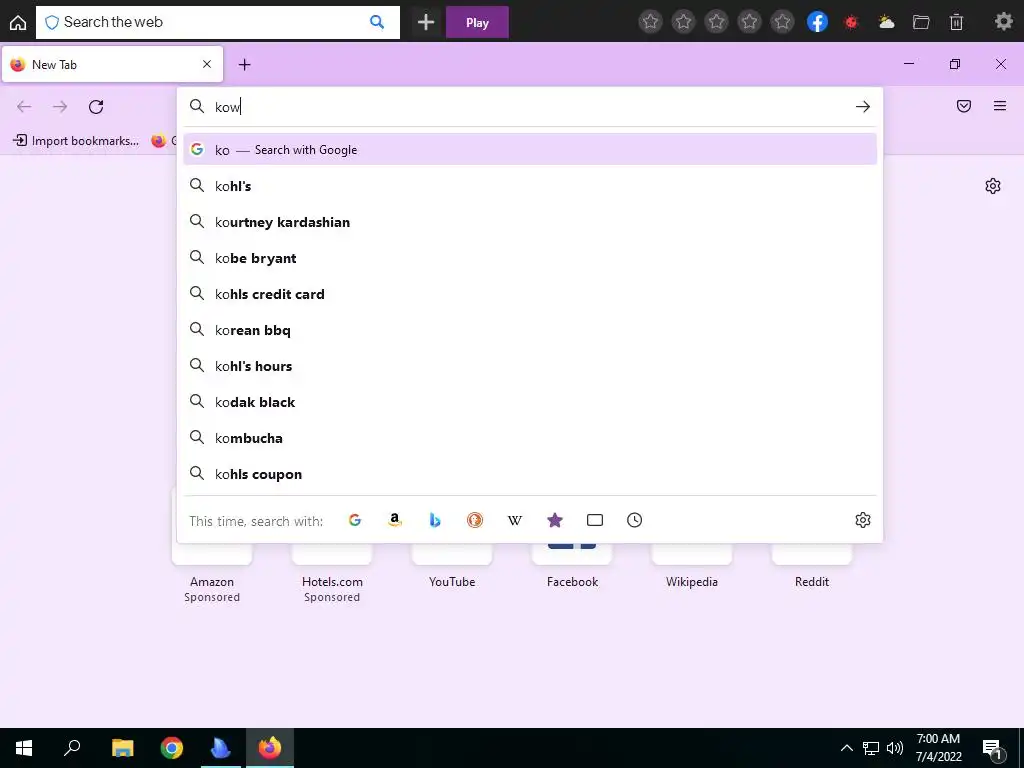The width and height of the screenshot is (1024, 768).
Task: Click the address bar containing kow
Action: (529, 106)
